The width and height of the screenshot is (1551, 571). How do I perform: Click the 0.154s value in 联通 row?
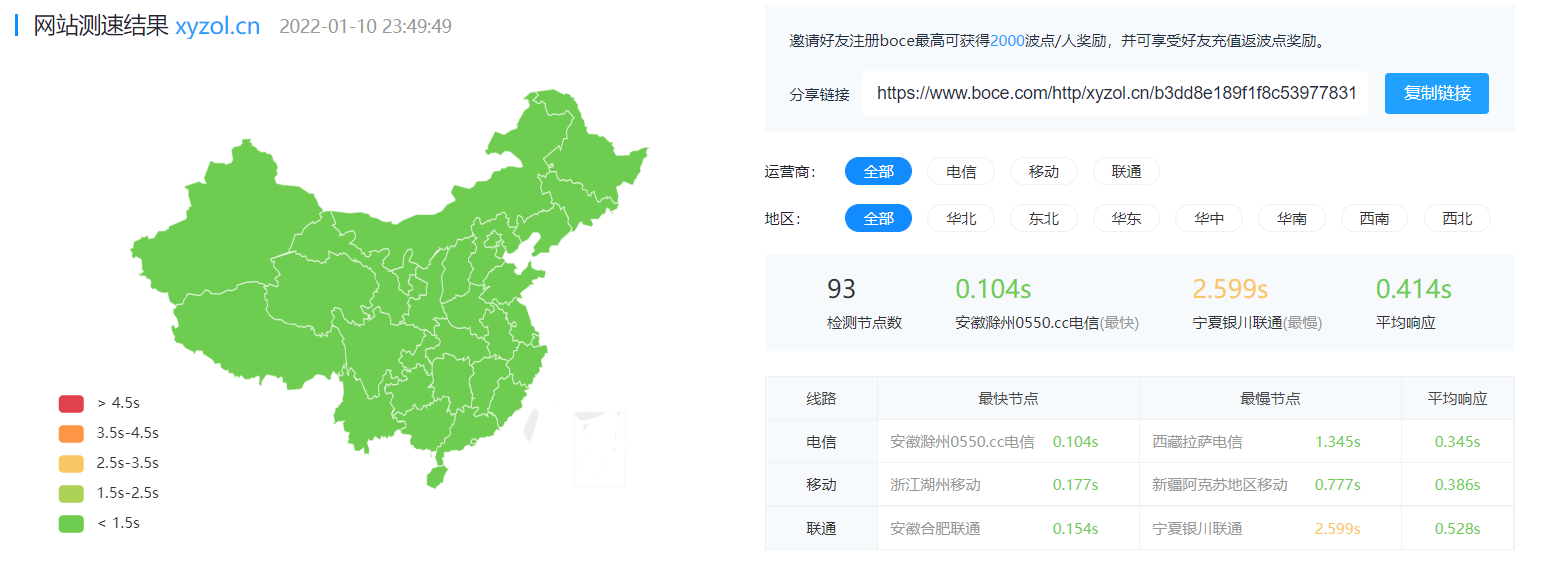(x=1075, y=528)
